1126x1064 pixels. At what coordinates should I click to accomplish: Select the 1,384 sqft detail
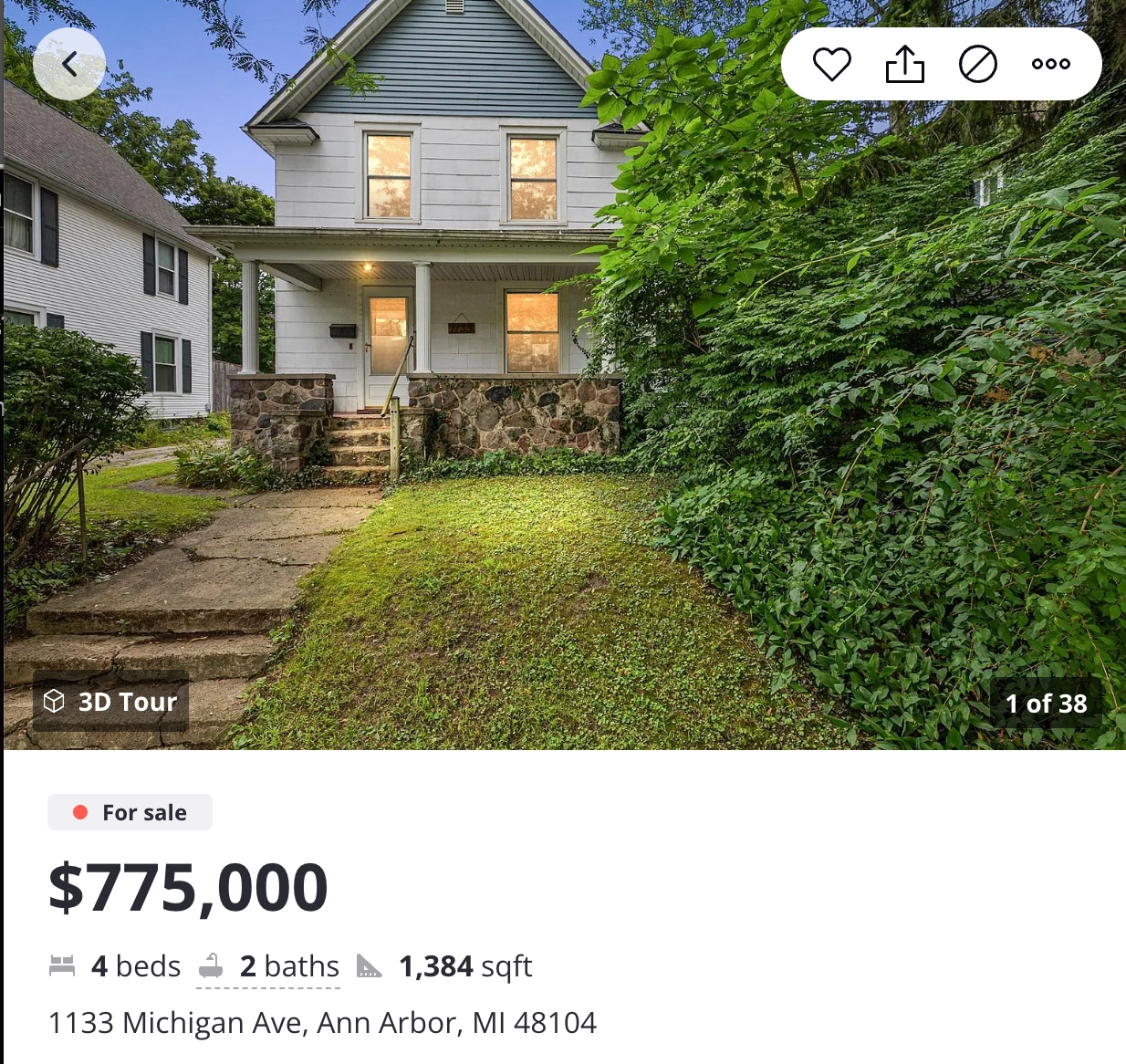point(465,966)
